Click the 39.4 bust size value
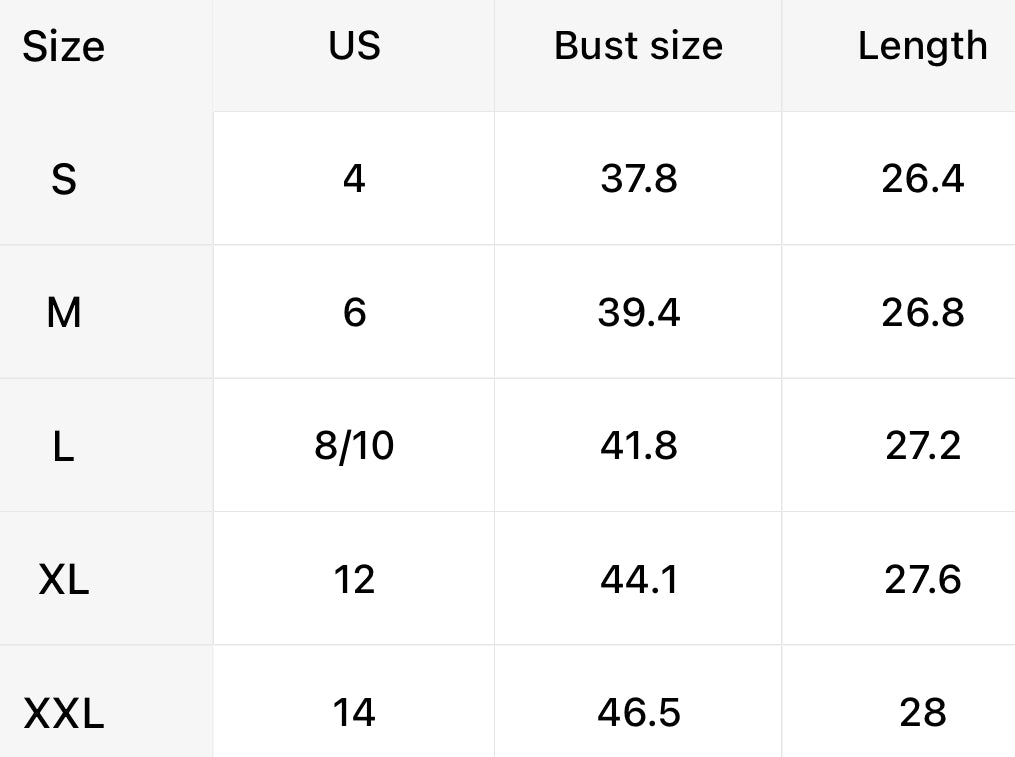 [x=638, y=313]
